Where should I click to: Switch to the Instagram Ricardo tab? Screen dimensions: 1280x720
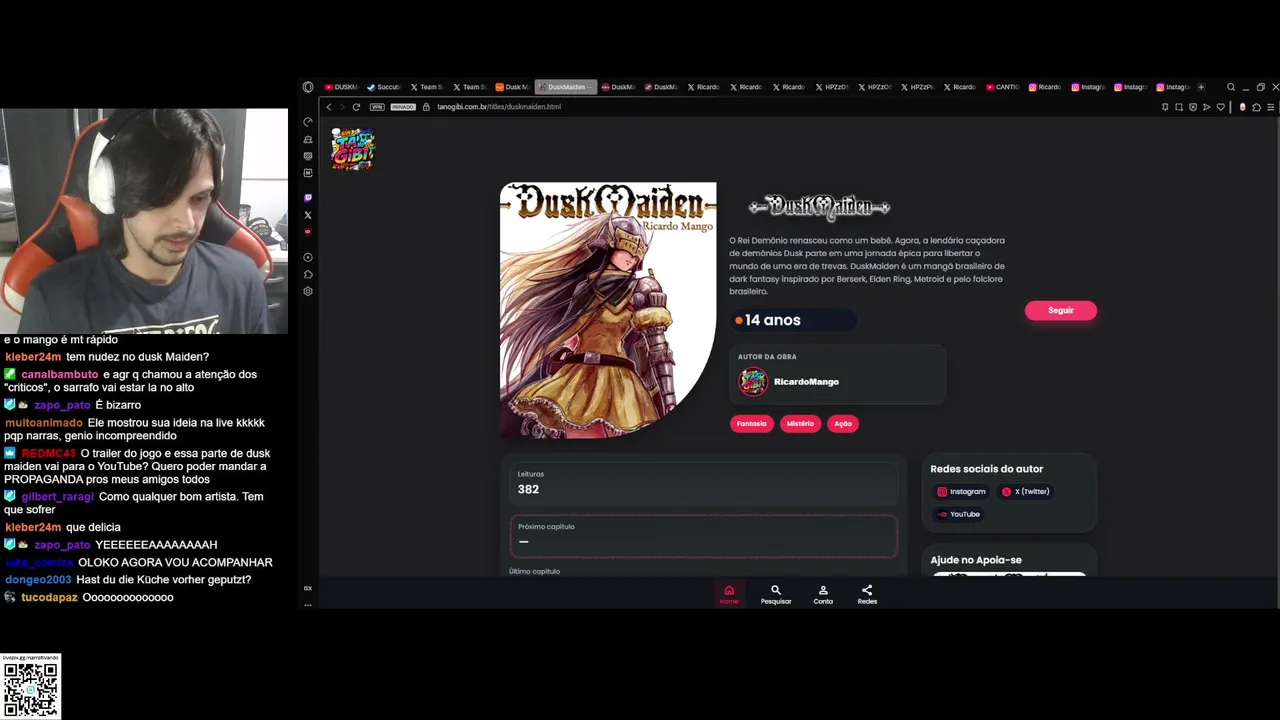[1046, 87]
